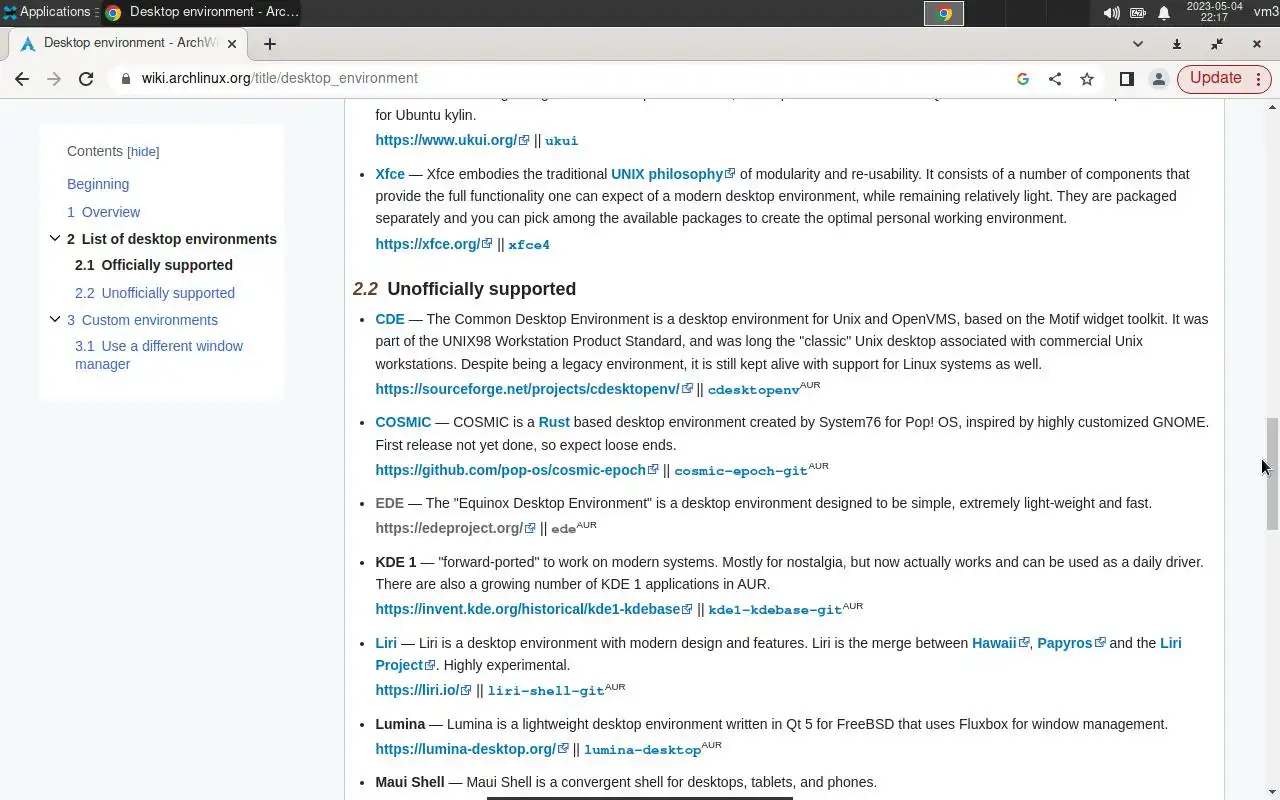Open the volume control in system tray

(x=1111, y=13)
